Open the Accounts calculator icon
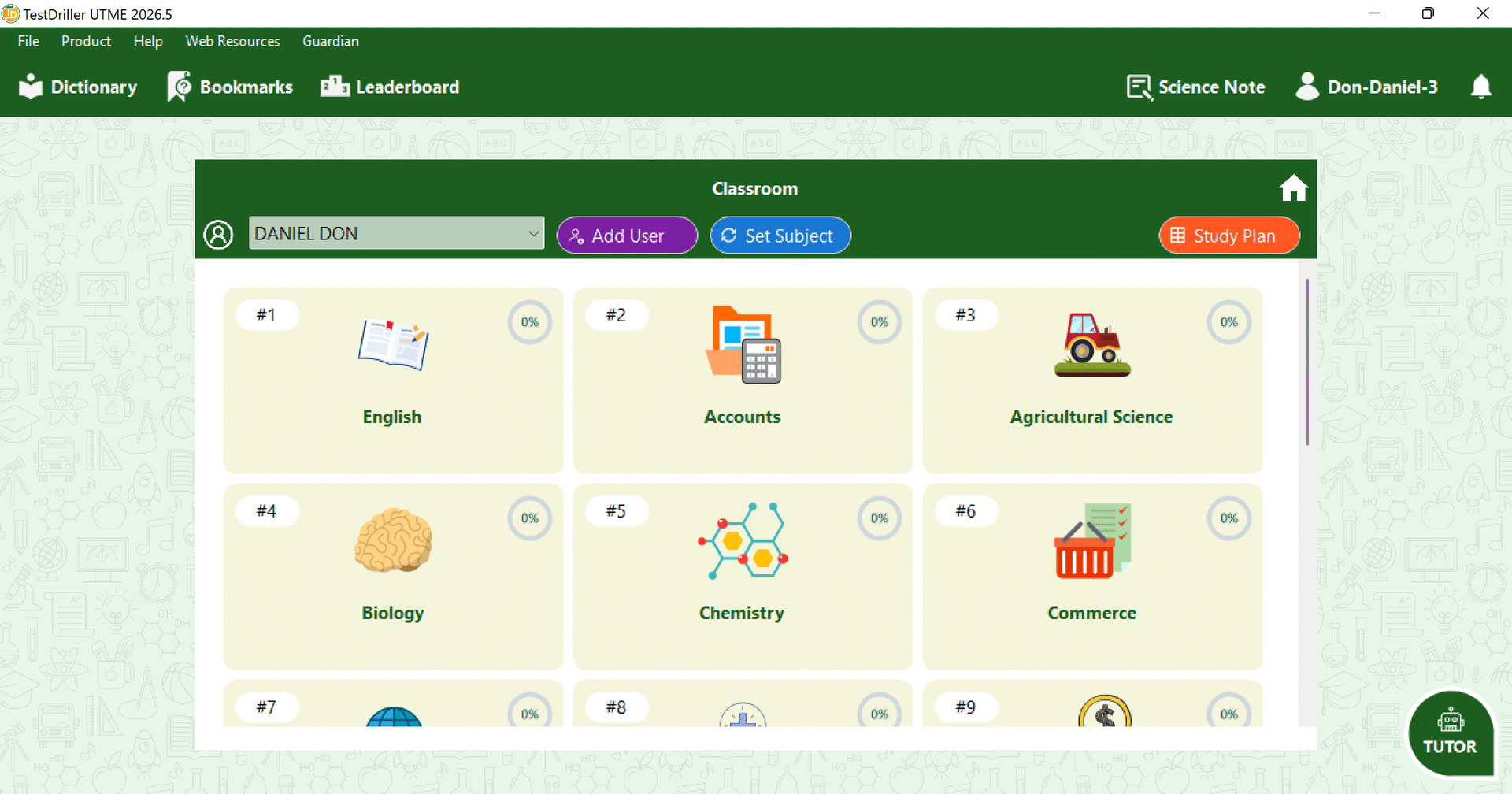 (x=743, y=344)
